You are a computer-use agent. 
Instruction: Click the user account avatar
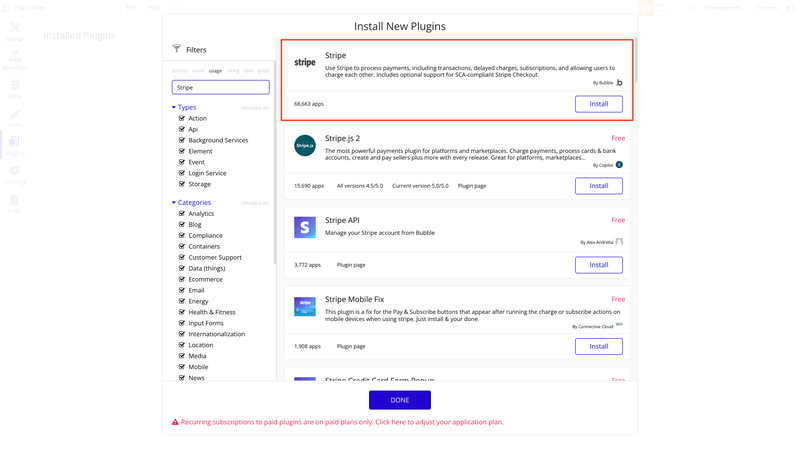(x=791, y=8)
